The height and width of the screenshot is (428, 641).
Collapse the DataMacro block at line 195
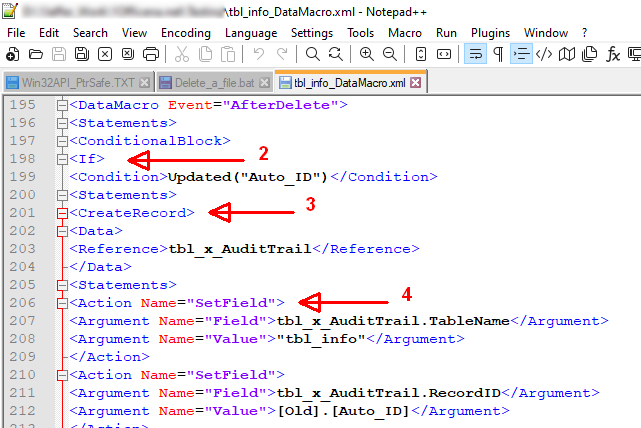62,105
